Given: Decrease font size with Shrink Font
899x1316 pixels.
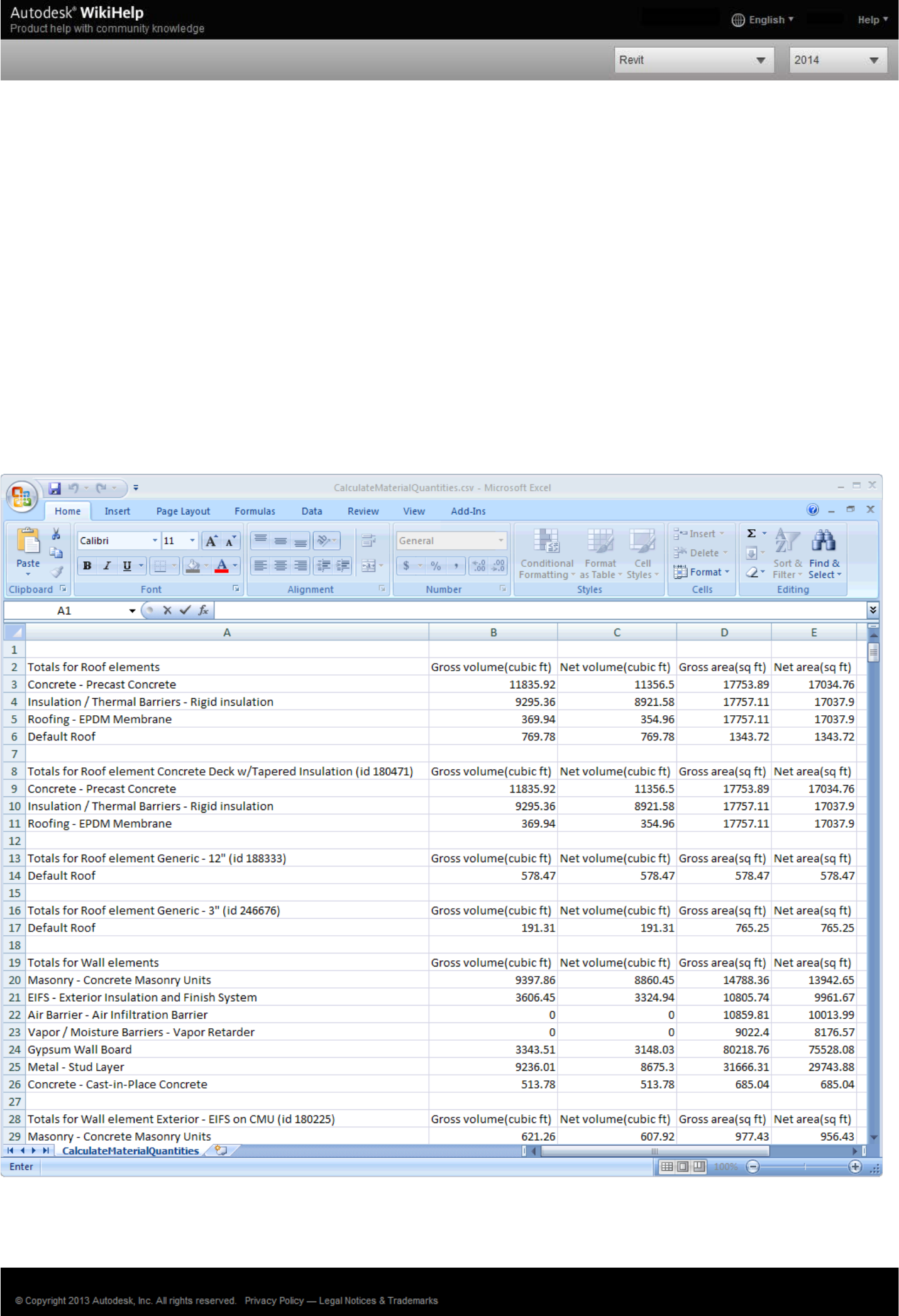Looking at the screenshot, I should (231, 541).
